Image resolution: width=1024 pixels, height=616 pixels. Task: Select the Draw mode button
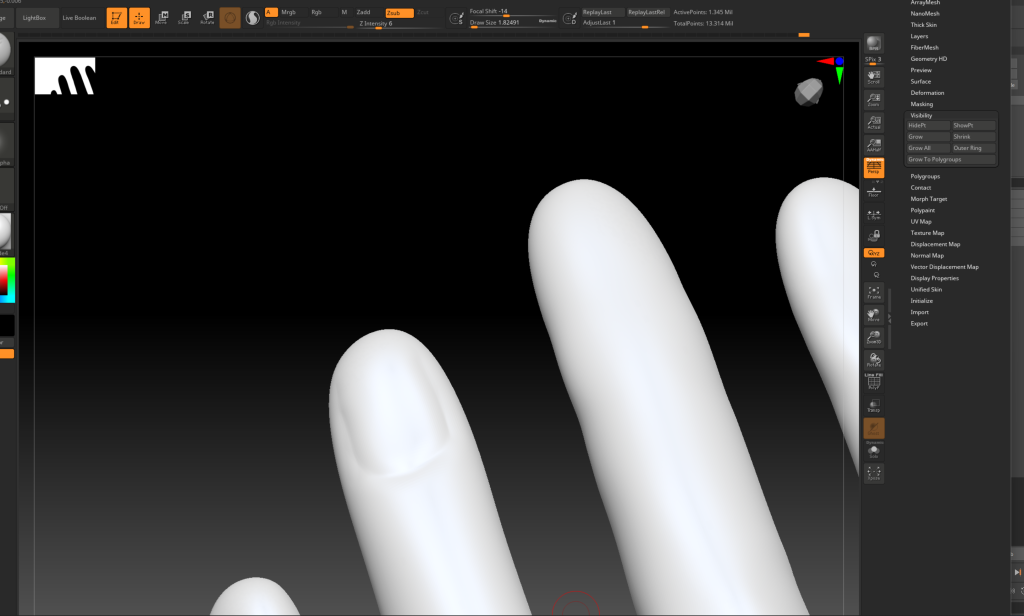139,18
